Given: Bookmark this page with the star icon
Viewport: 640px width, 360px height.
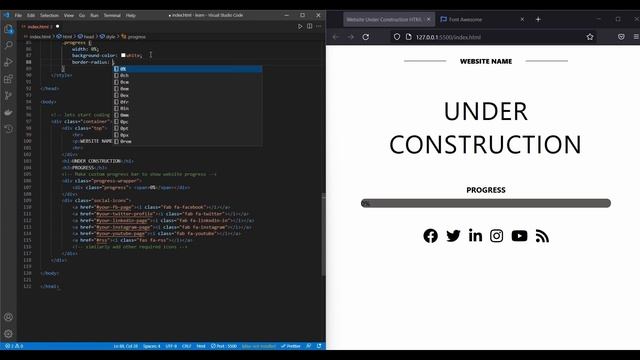Looking at the screenshot, I should click(x=590, y=37).
